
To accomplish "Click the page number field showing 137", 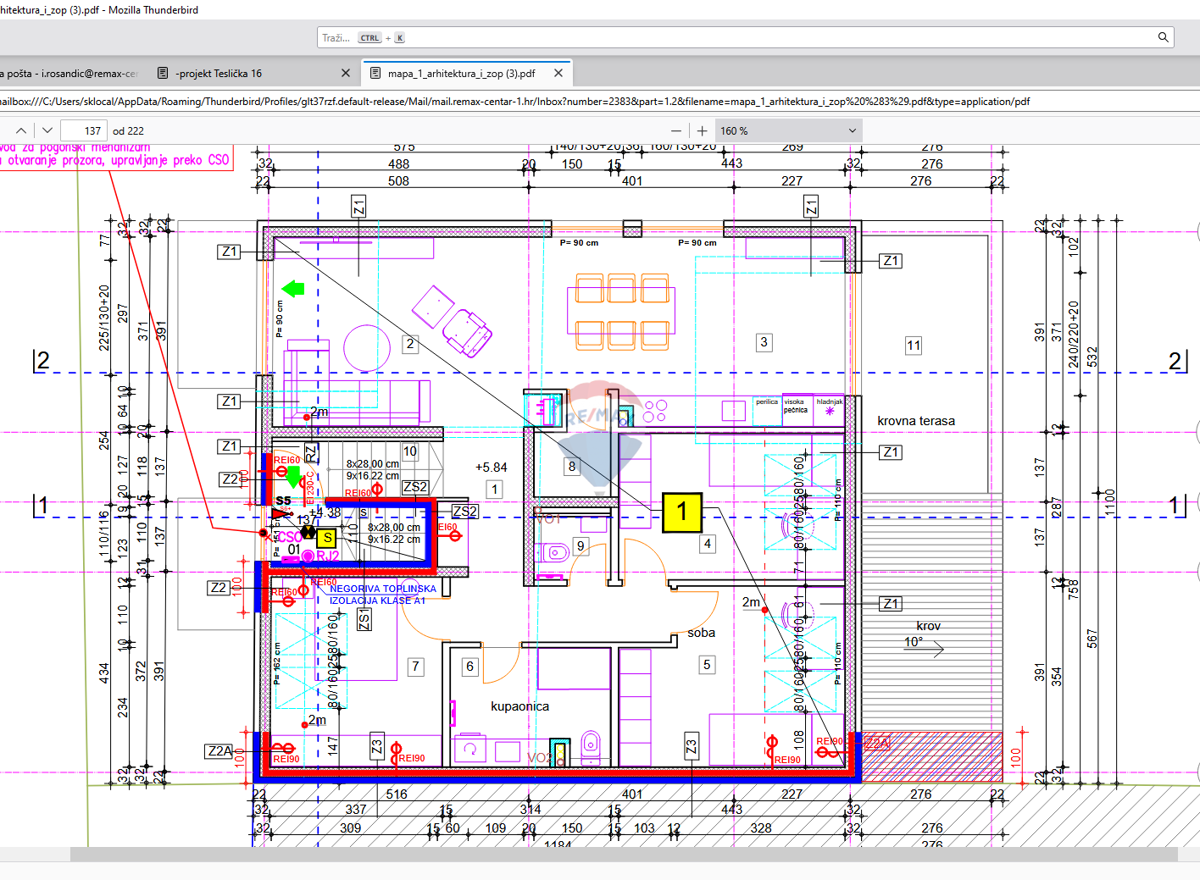I will (85, 131).
